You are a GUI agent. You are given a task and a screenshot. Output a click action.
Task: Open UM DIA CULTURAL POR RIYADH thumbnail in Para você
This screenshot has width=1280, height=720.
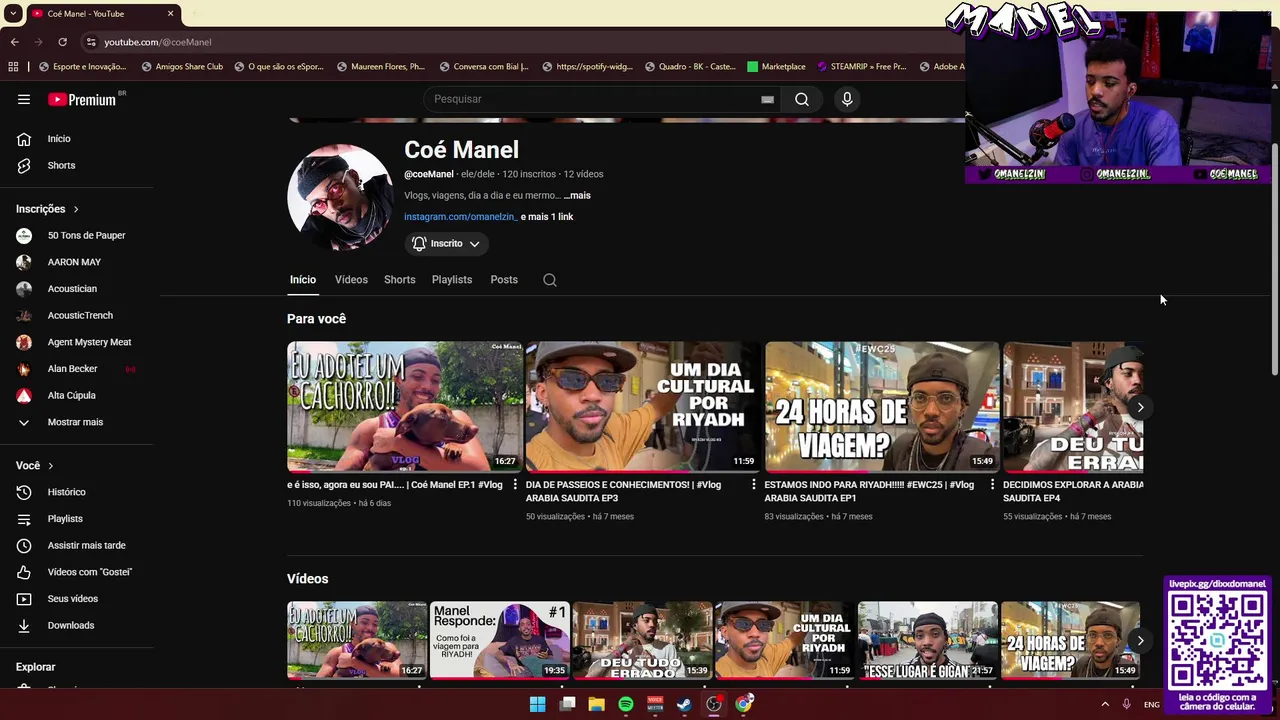click(643, 407)
